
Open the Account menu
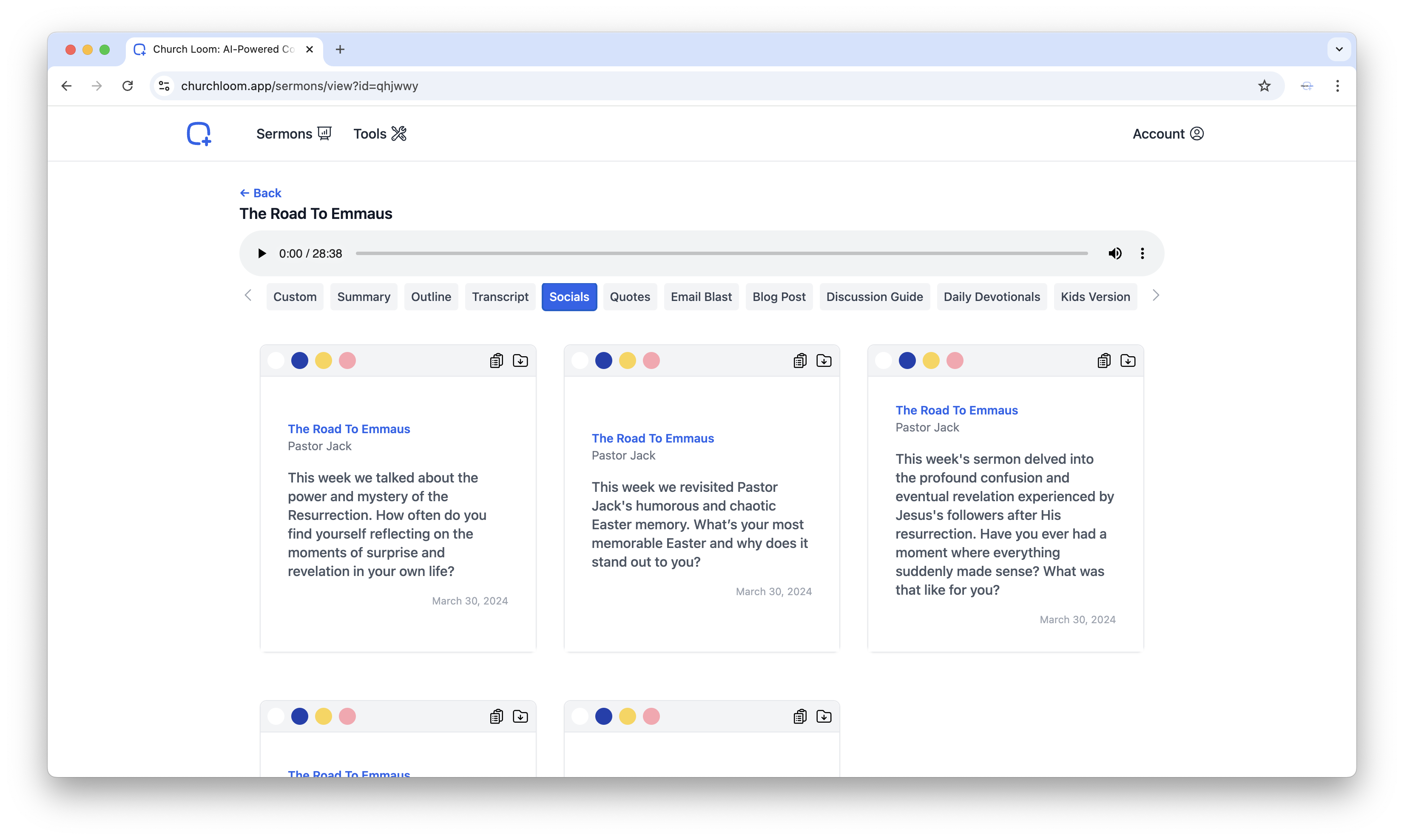1168,133
